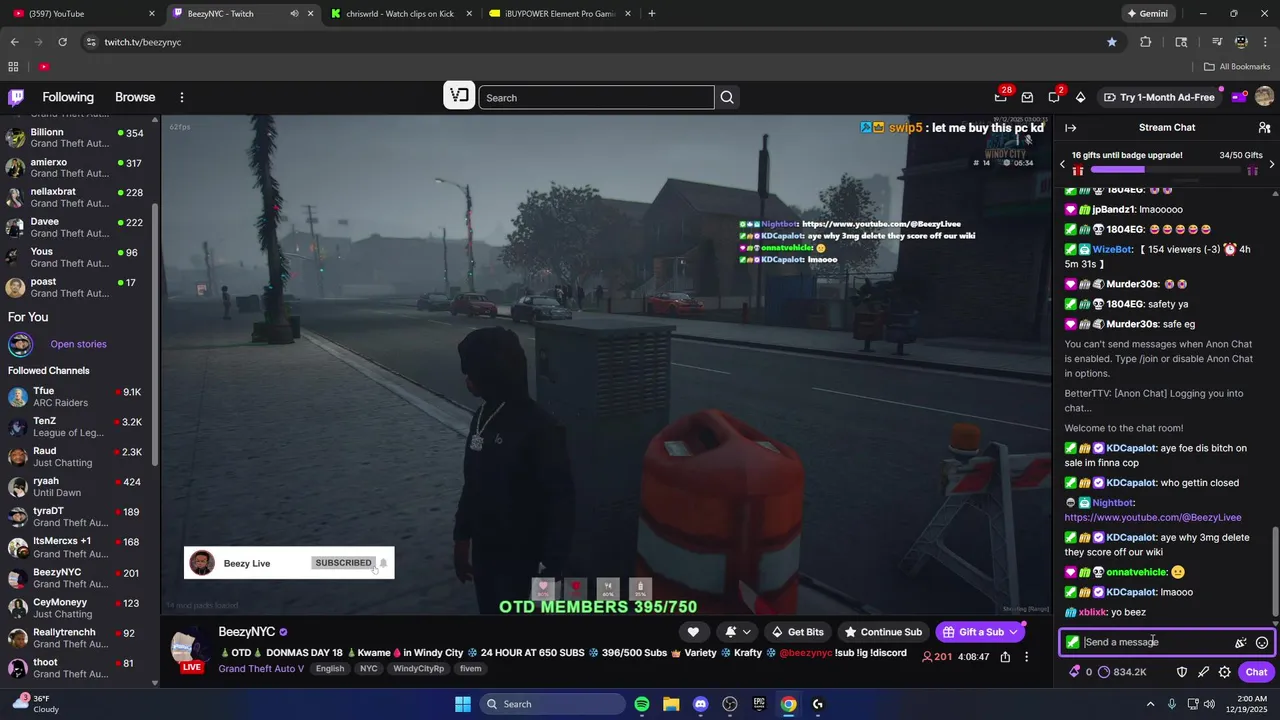Open Spotify from the taskbar
1280x720 pixels.
[x=642, y=704]
